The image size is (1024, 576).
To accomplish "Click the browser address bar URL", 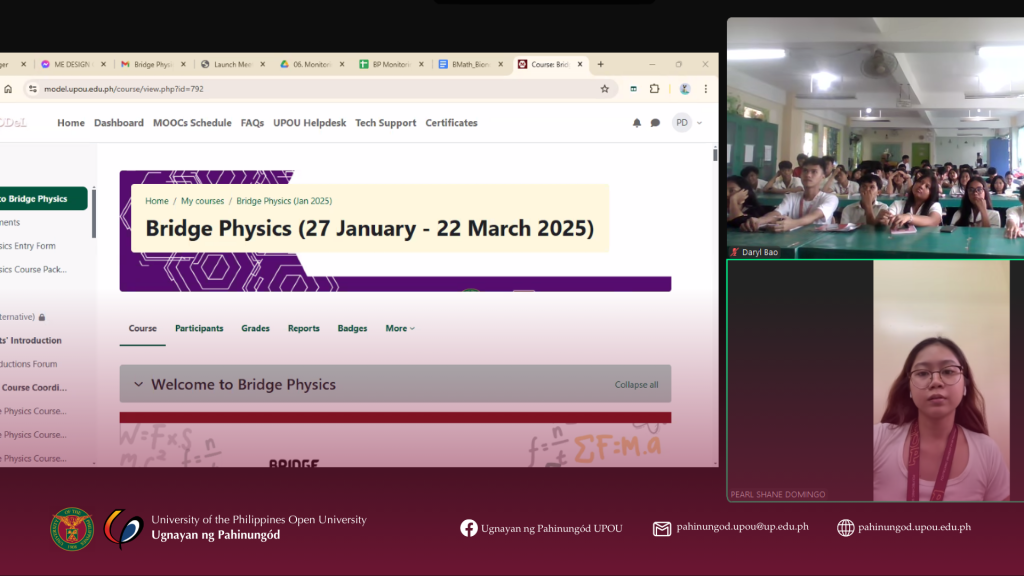I will click(x=124, y=89).
